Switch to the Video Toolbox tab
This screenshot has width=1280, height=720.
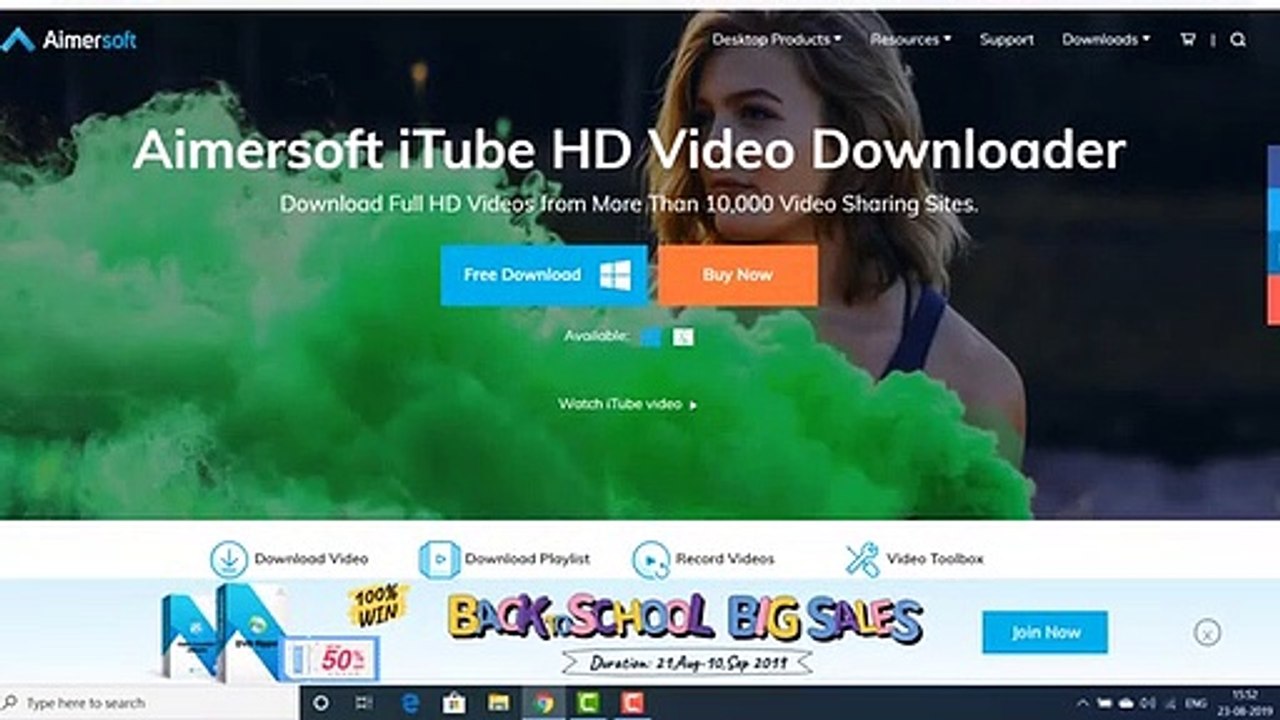(935, 559)
